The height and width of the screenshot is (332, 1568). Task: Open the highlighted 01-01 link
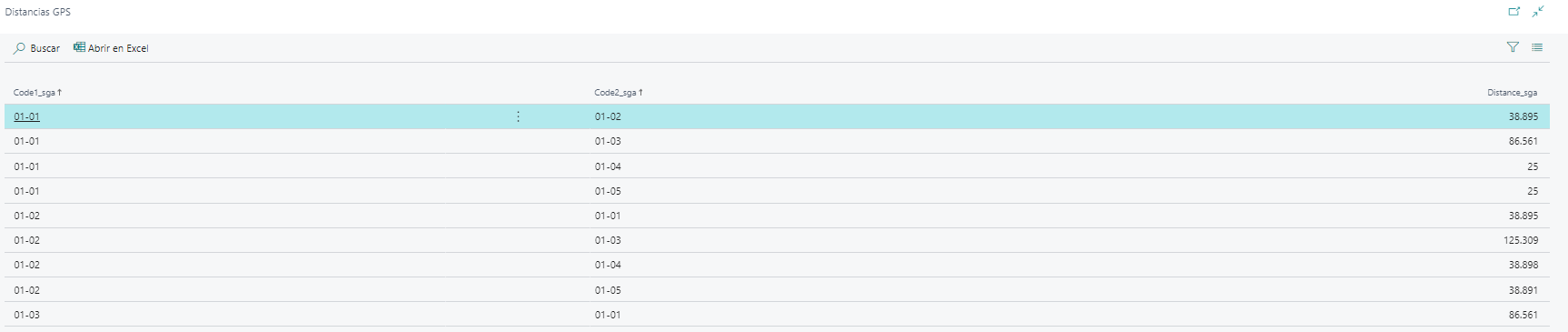click(x=26, y=116)
